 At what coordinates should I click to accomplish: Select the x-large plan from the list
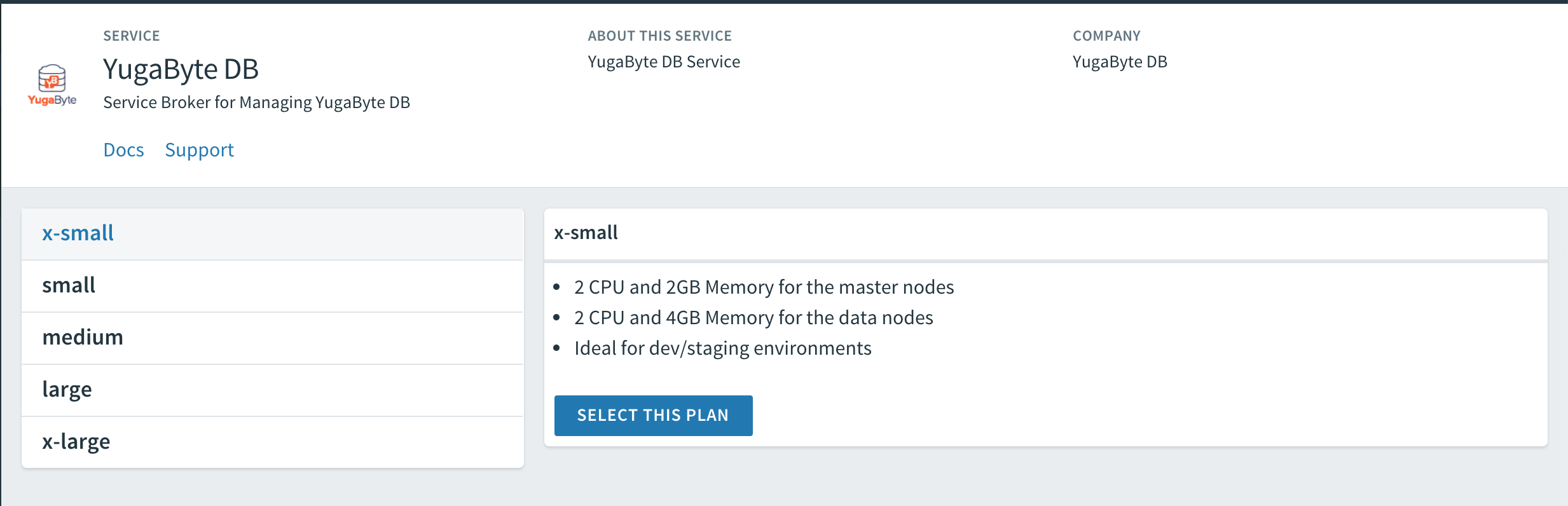(76, 441)
